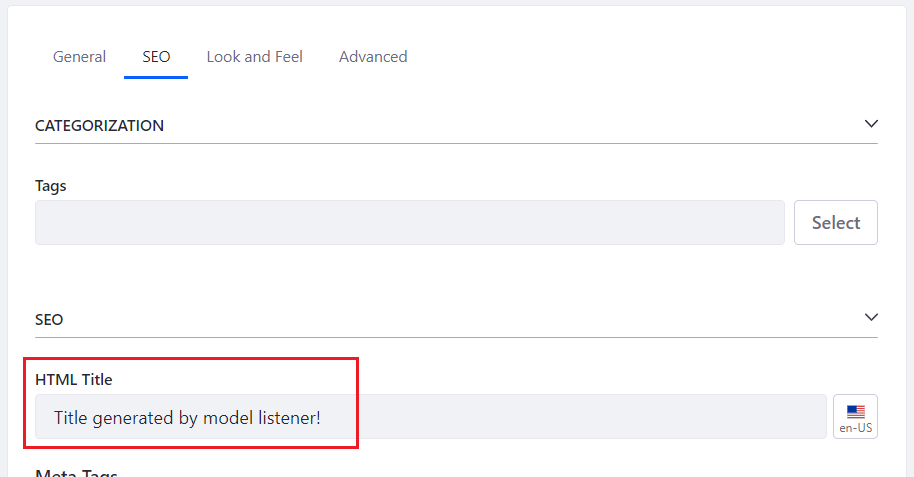Place cursor after 'listener!' text
The image size is (914, 477).
point(322,418)
